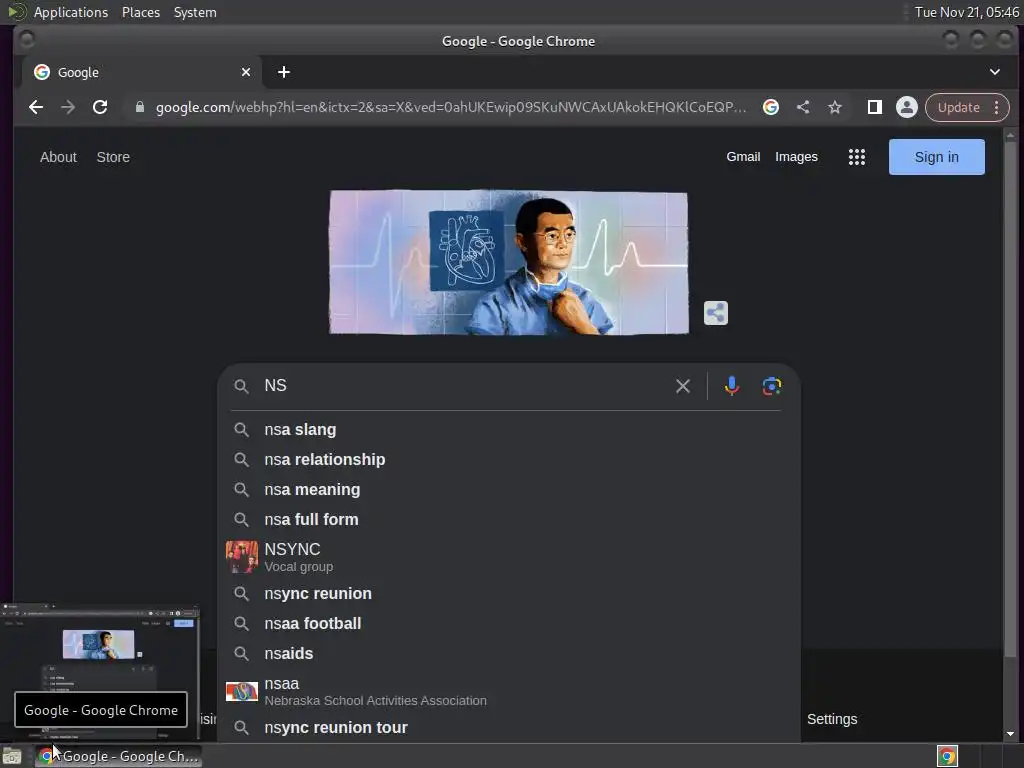Click inside the search input field
This screenshot has width=1024, height=768.
(464, 386)
